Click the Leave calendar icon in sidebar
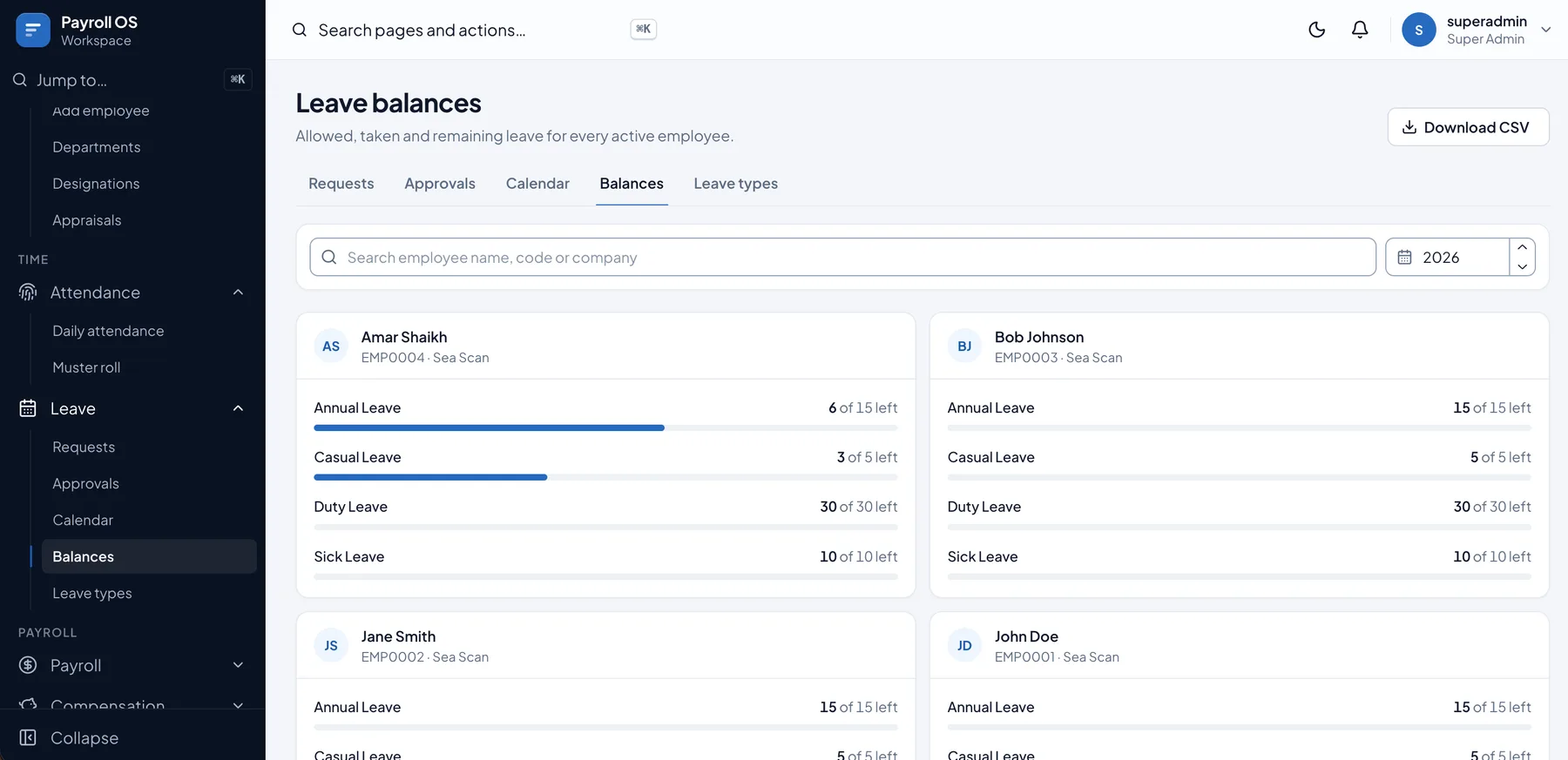 tap(28, 408)
